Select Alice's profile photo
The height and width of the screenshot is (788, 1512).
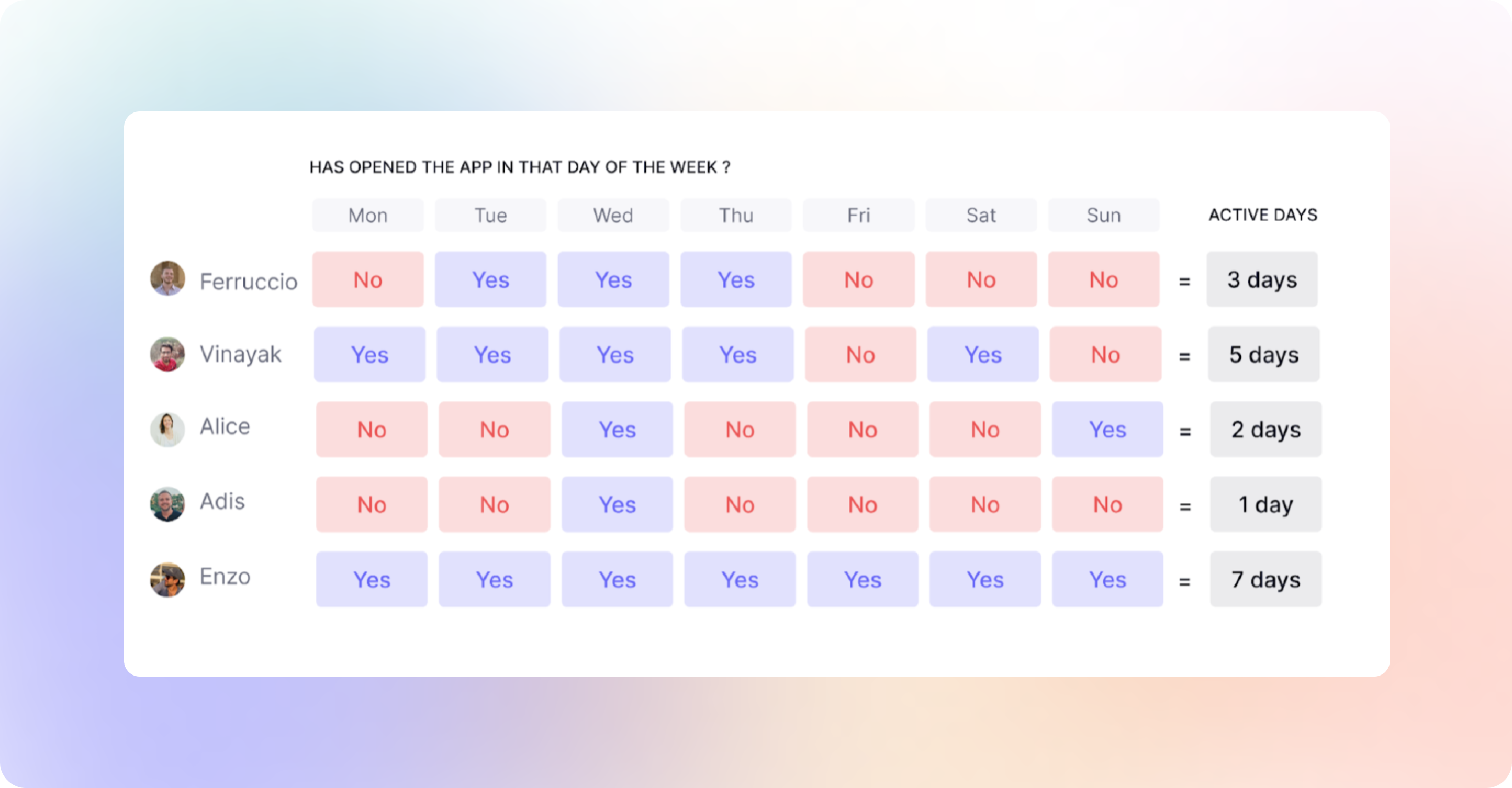pos(168,429)
